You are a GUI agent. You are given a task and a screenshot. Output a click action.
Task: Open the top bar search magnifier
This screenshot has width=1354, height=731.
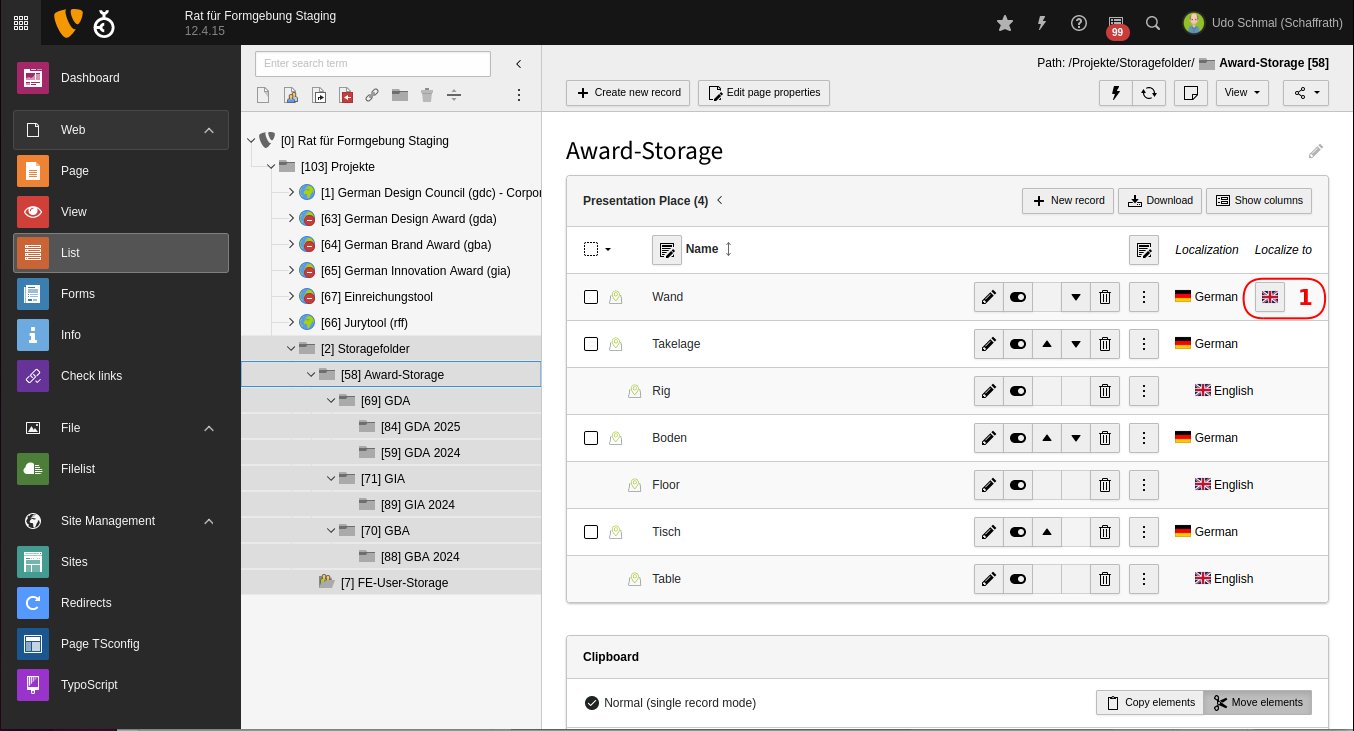pyautogui.click(x=1152, y=23)
